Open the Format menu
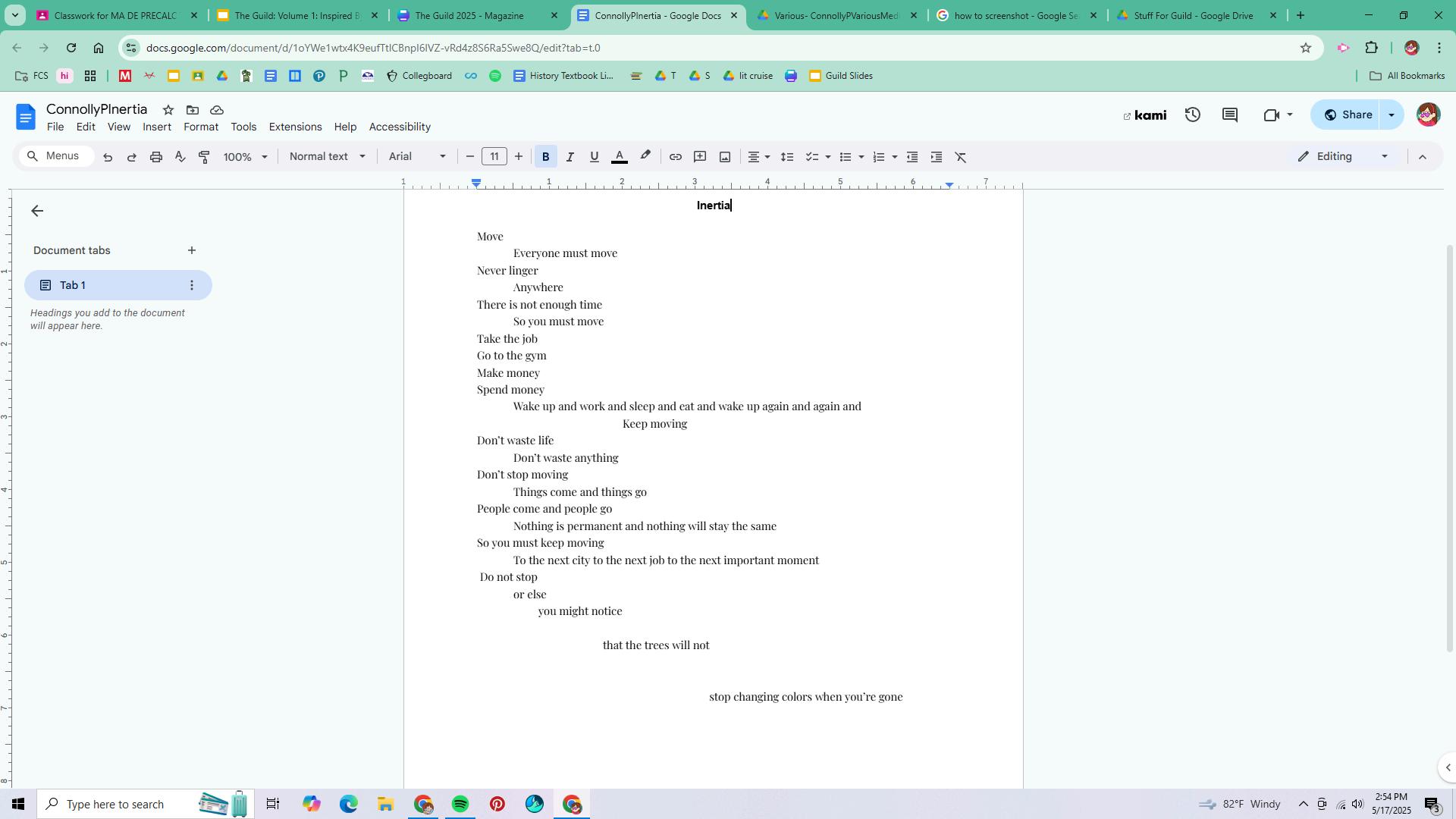The width and height of the screenshot is (1456, 819). [x=200, y=127]
